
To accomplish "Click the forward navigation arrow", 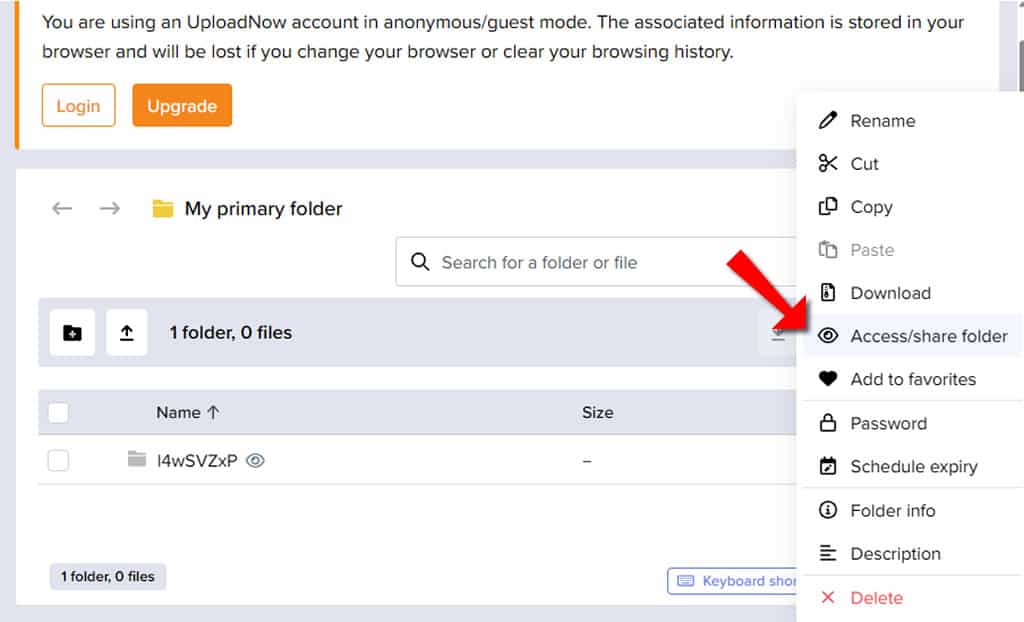I will coord(110,208).
